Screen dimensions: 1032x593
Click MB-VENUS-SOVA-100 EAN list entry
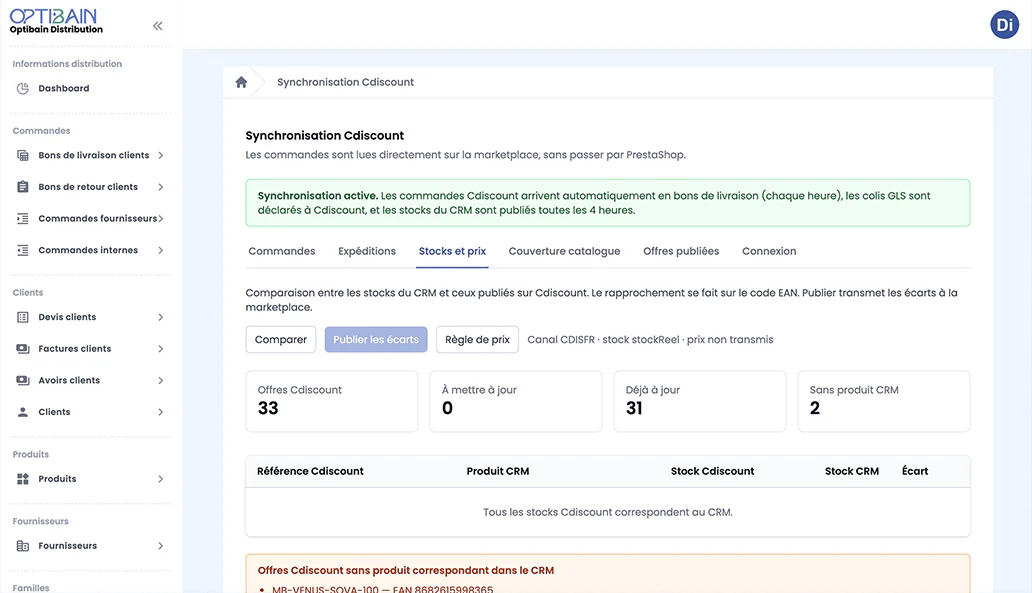click(382, 589)
